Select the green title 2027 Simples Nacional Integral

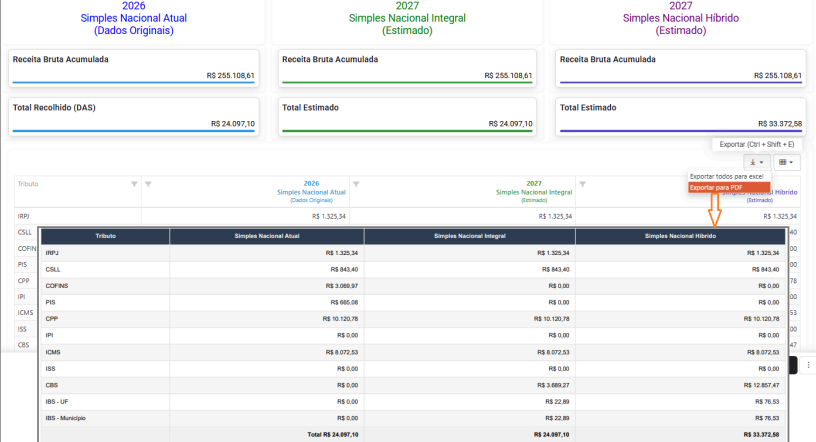(407, 18)
